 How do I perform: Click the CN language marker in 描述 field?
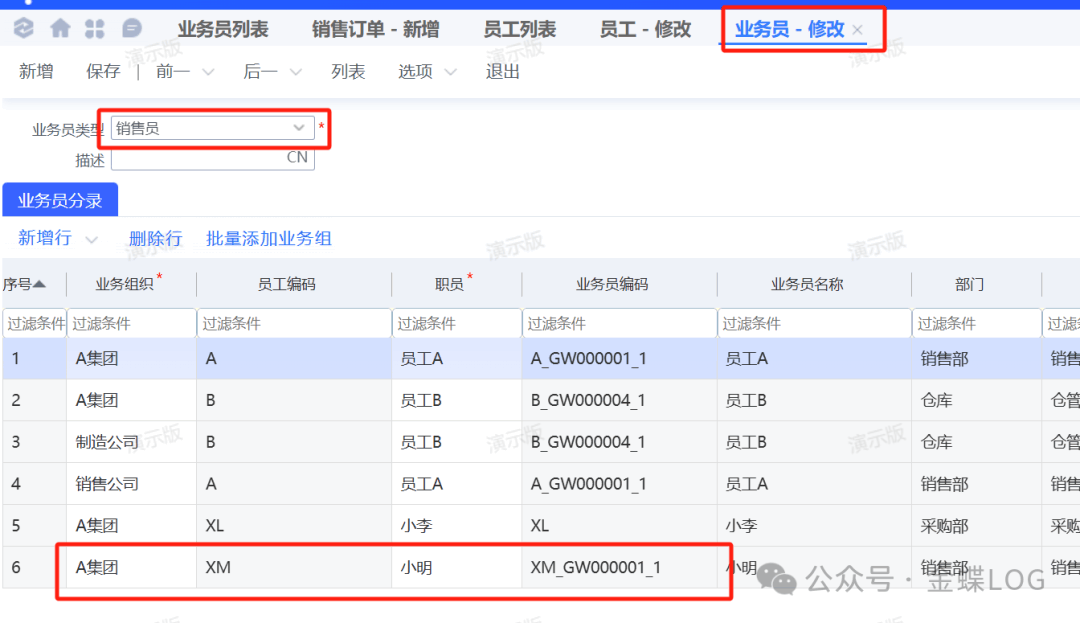pos(297,157)
